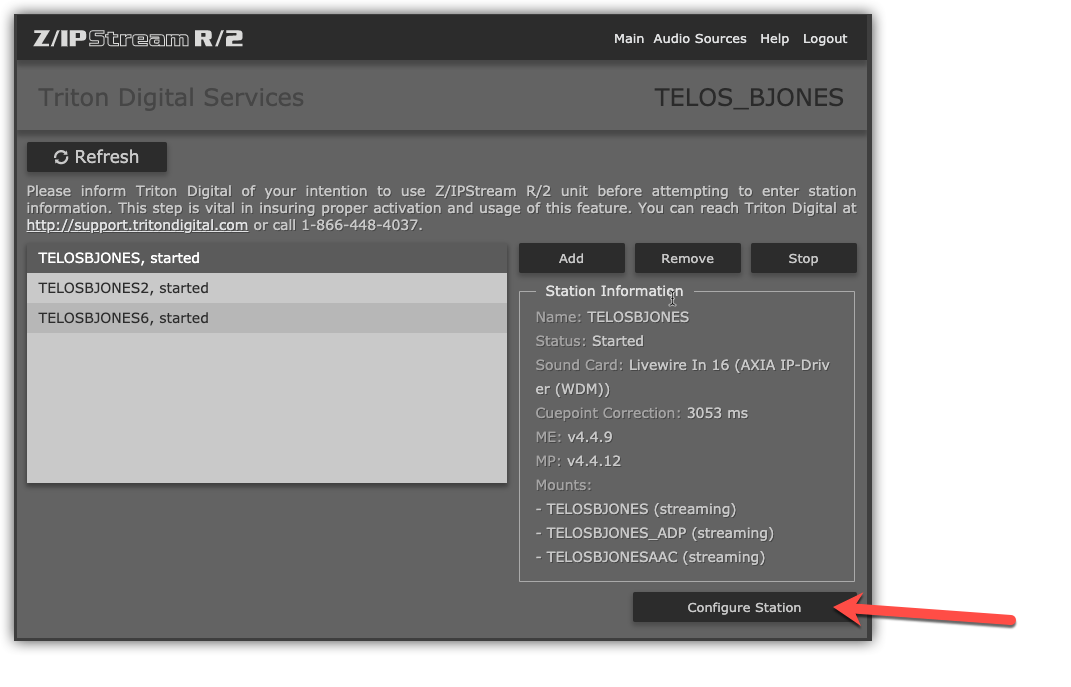Open the Main menu item
The height and width of the screenshot is (687, 1071).
pos(628,39)
